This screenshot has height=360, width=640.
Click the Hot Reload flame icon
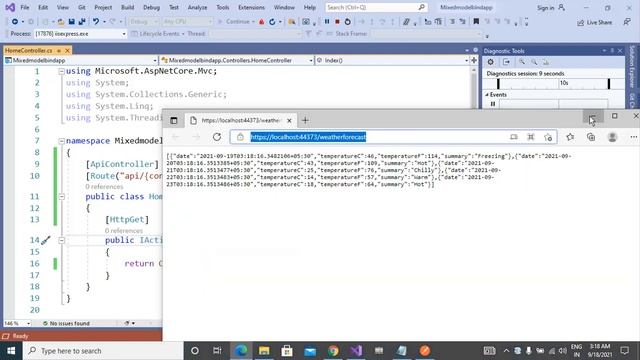coord(262,22)
